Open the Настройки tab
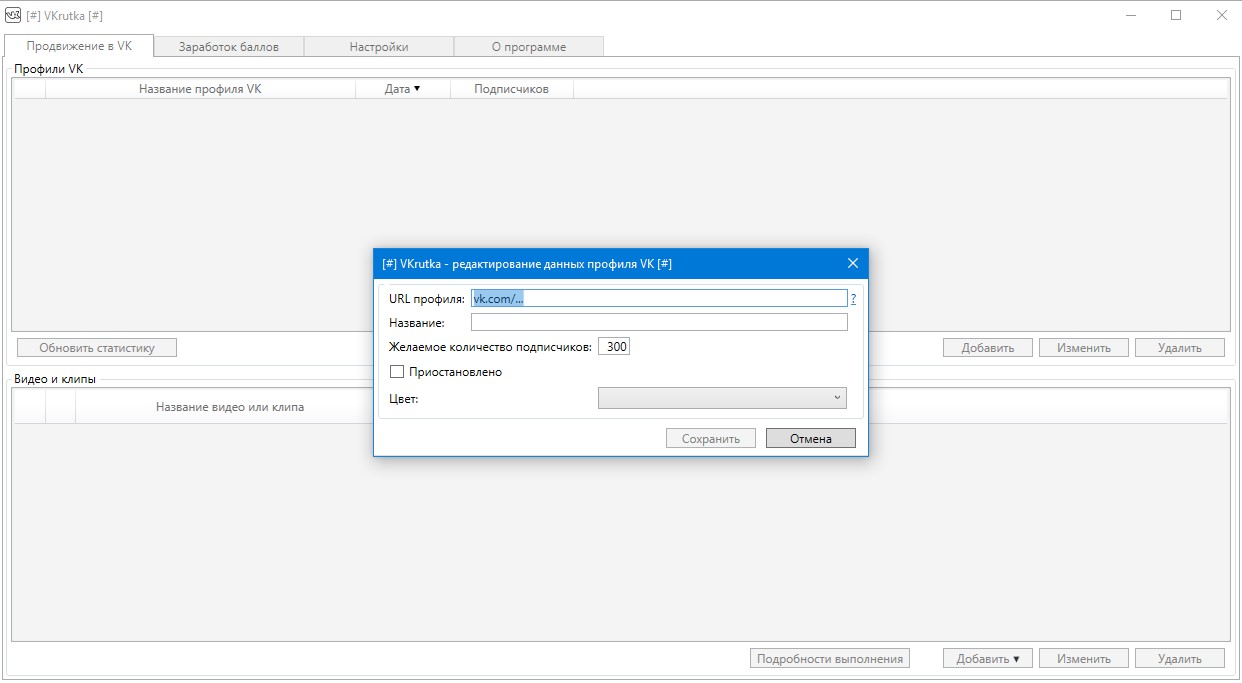Screen dimensions: 1242x683 pyautogui.click(x=378, y=46)
